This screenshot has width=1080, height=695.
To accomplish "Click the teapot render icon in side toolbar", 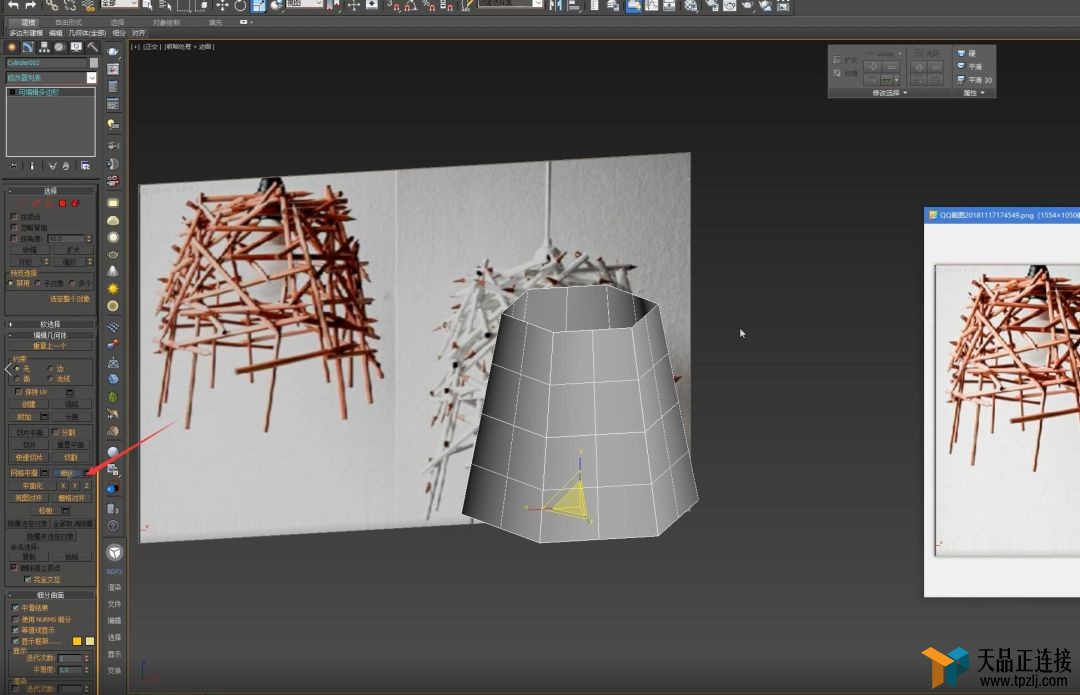I will click(x=113, y=52).
